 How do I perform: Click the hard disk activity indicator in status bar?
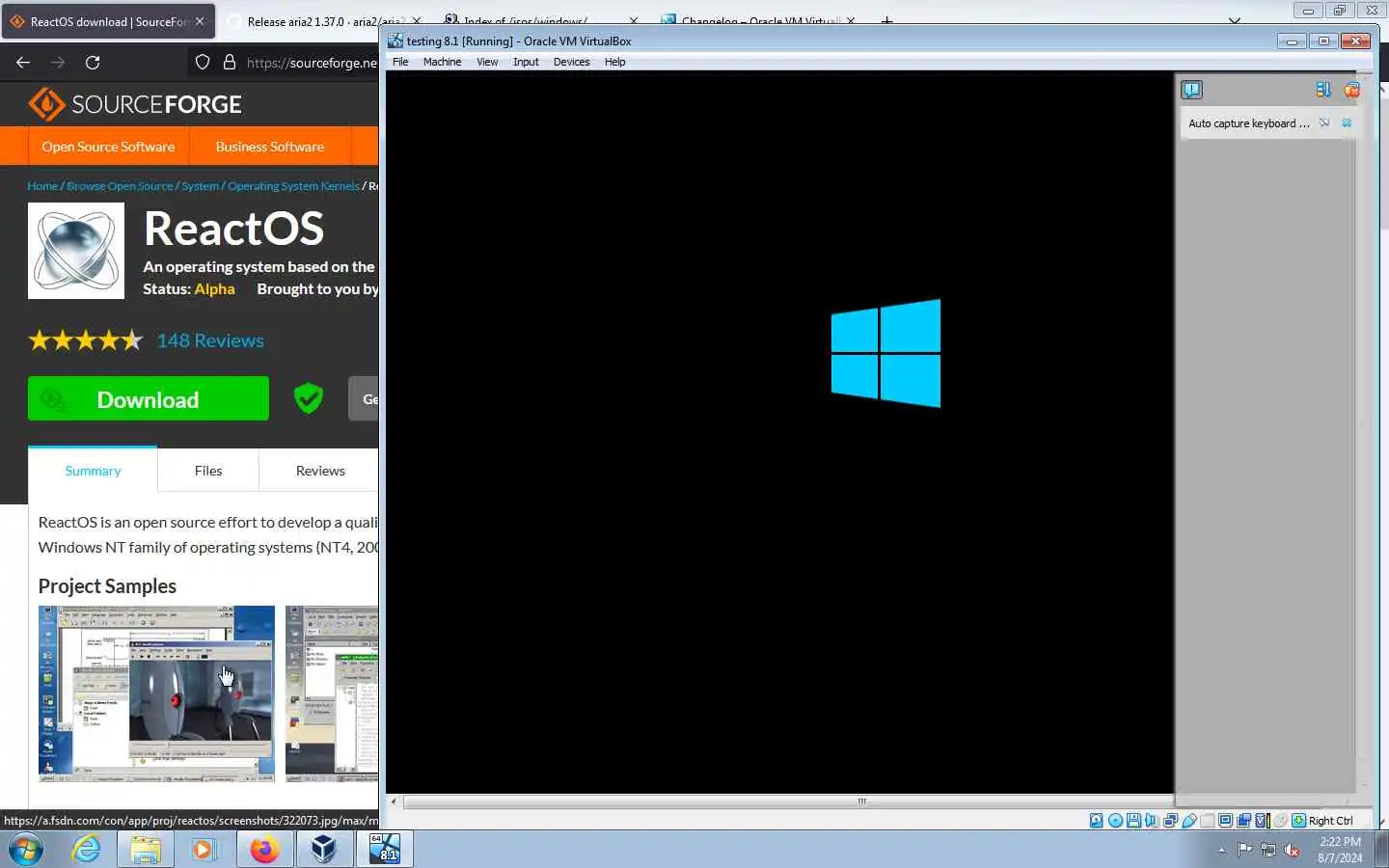[x=1097, y=821]
